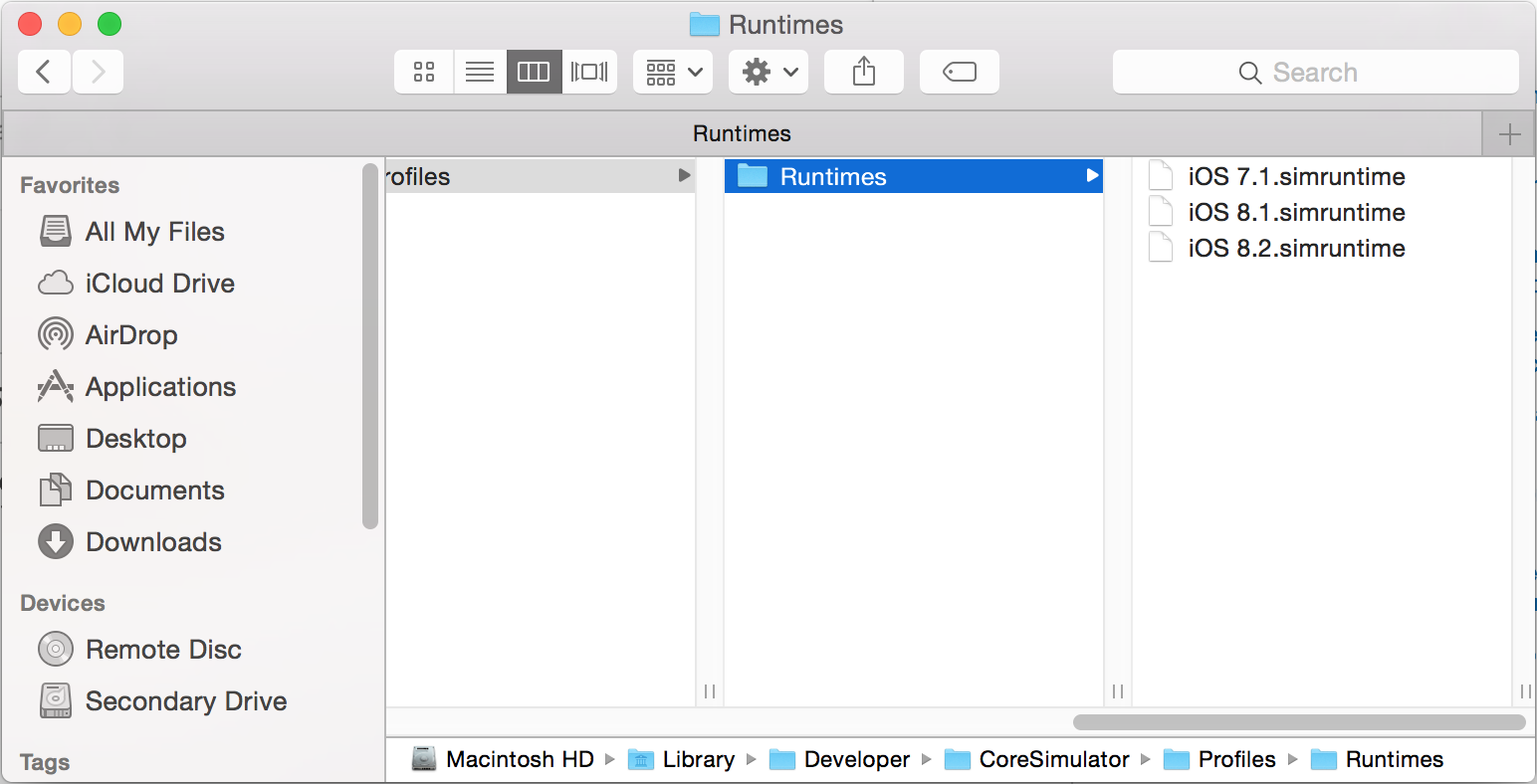
Task: Click the Runtimes folder icon in title bar
Action: point(705,24)
